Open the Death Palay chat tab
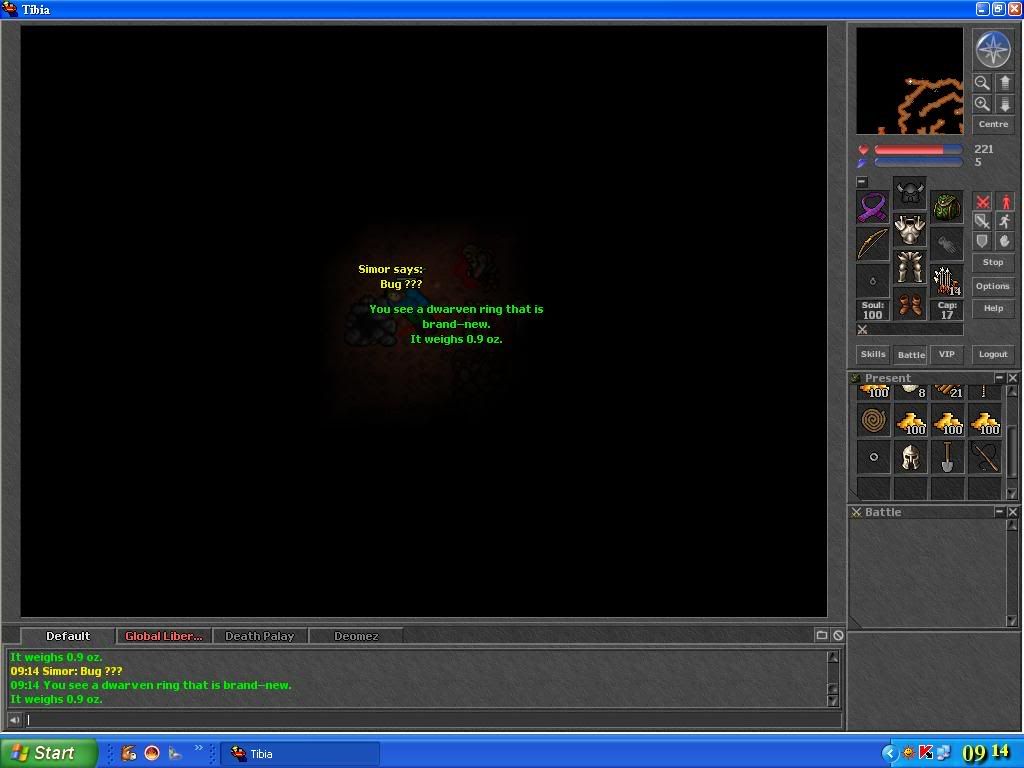This screenshot has height=768, width=1024. point(260,636)
